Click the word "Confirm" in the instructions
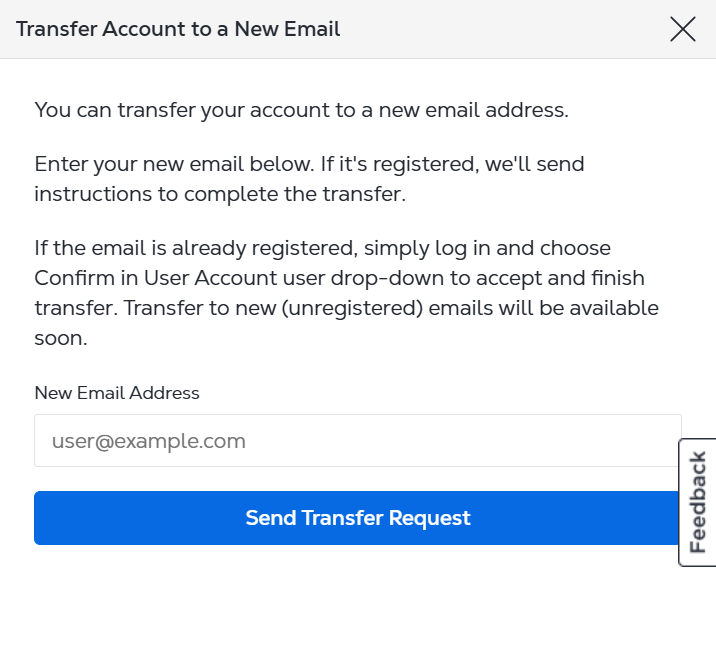The image size is (716, 652). [x=73, y=277]
